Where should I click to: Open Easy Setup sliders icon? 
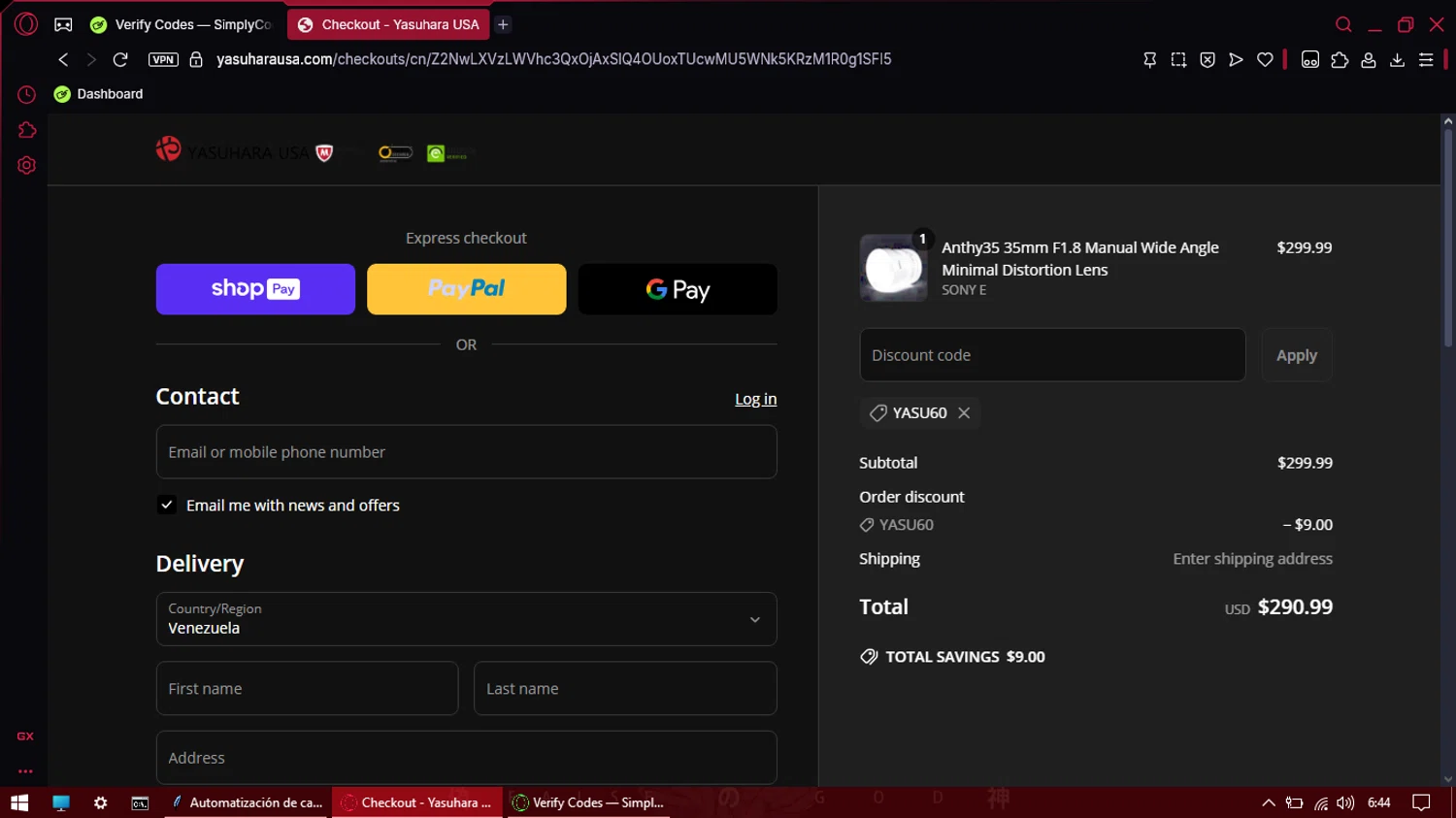pos(1426,60)
